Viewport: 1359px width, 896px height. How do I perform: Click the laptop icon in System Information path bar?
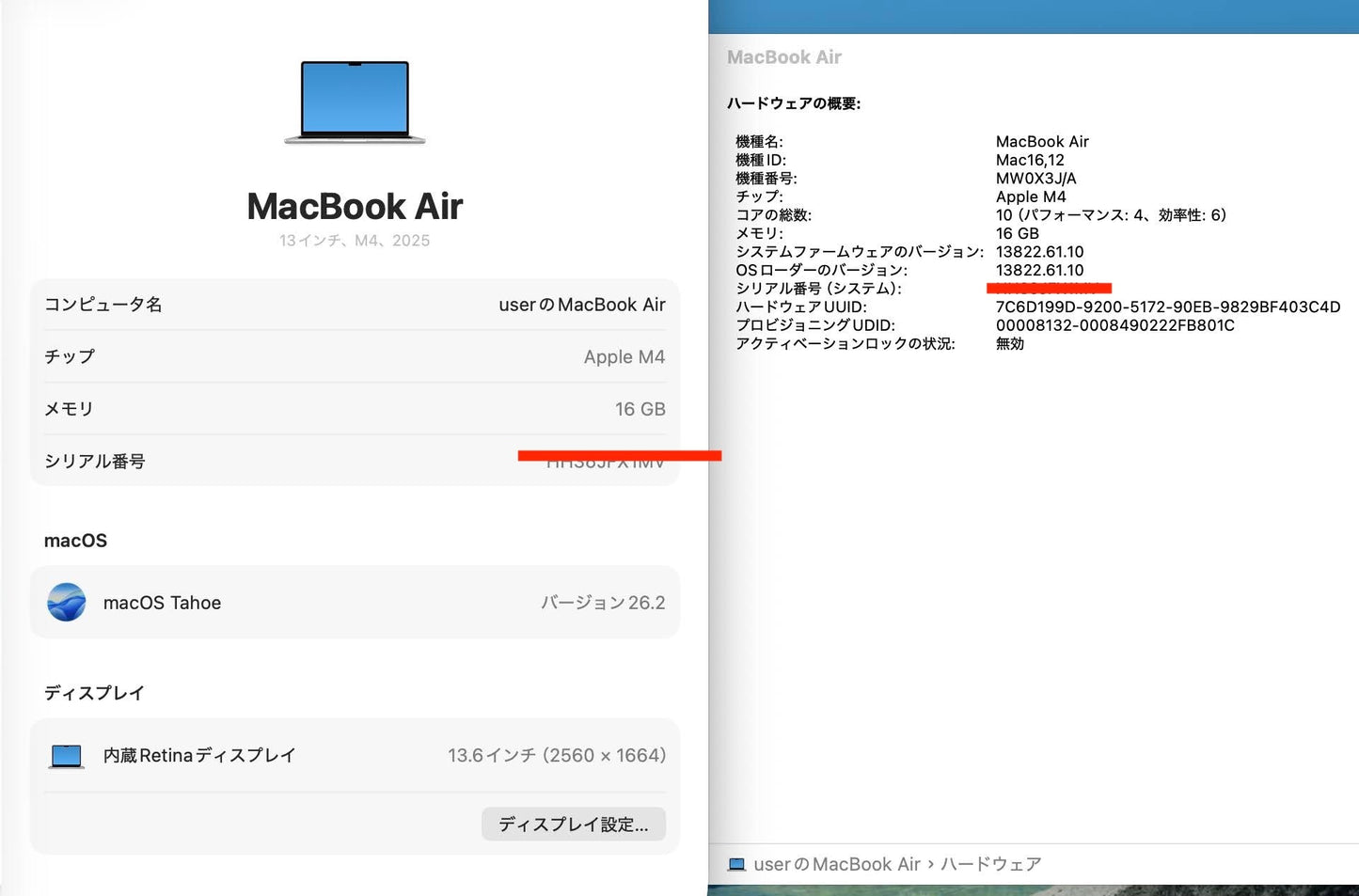click(737, 864)
